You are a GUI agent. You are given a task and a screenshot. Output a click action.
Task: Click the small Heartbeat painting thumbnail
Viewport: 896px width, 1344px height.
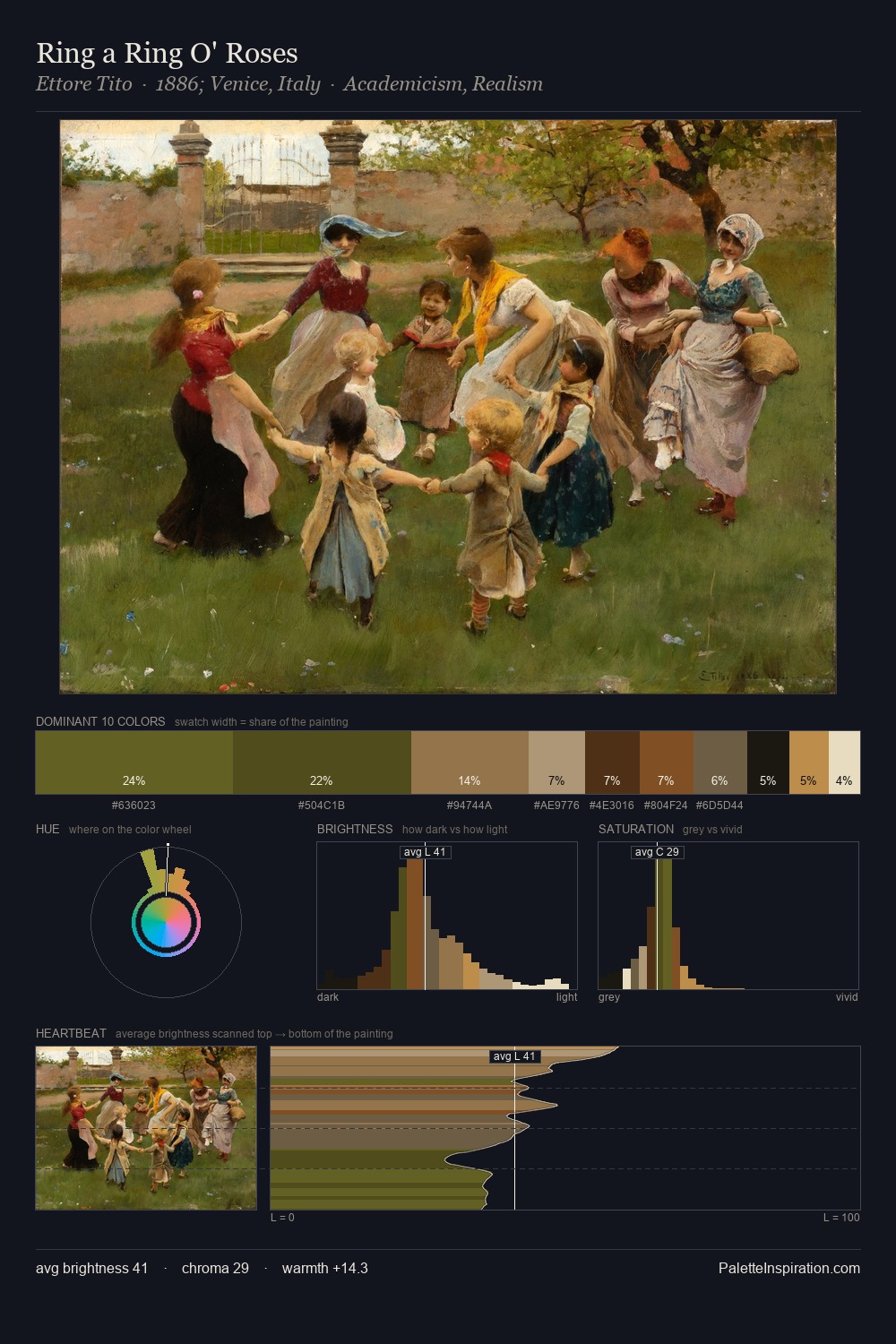point(146,1128)
